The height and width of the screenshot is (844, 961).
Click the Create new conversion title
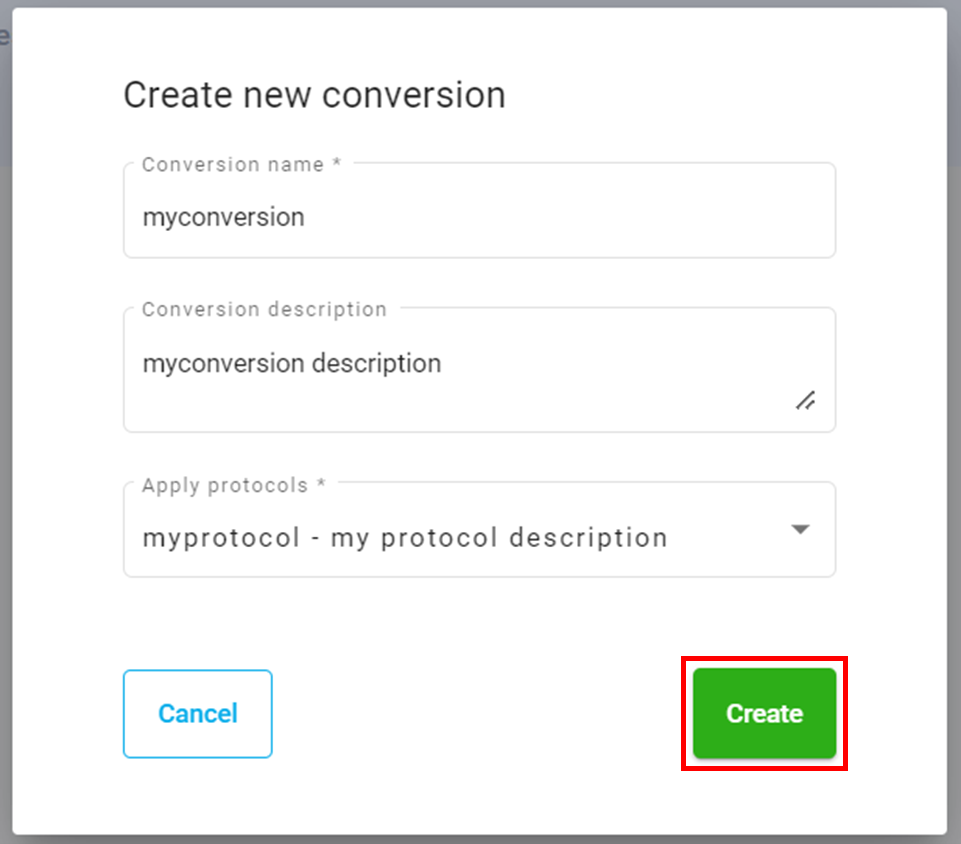pos(314,95)
